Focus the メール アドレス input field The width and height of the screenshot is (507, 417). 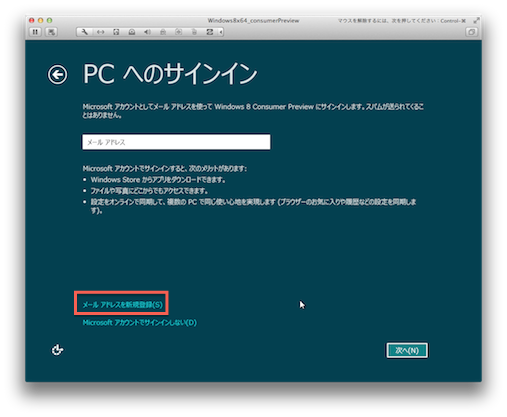coord(176,142)
